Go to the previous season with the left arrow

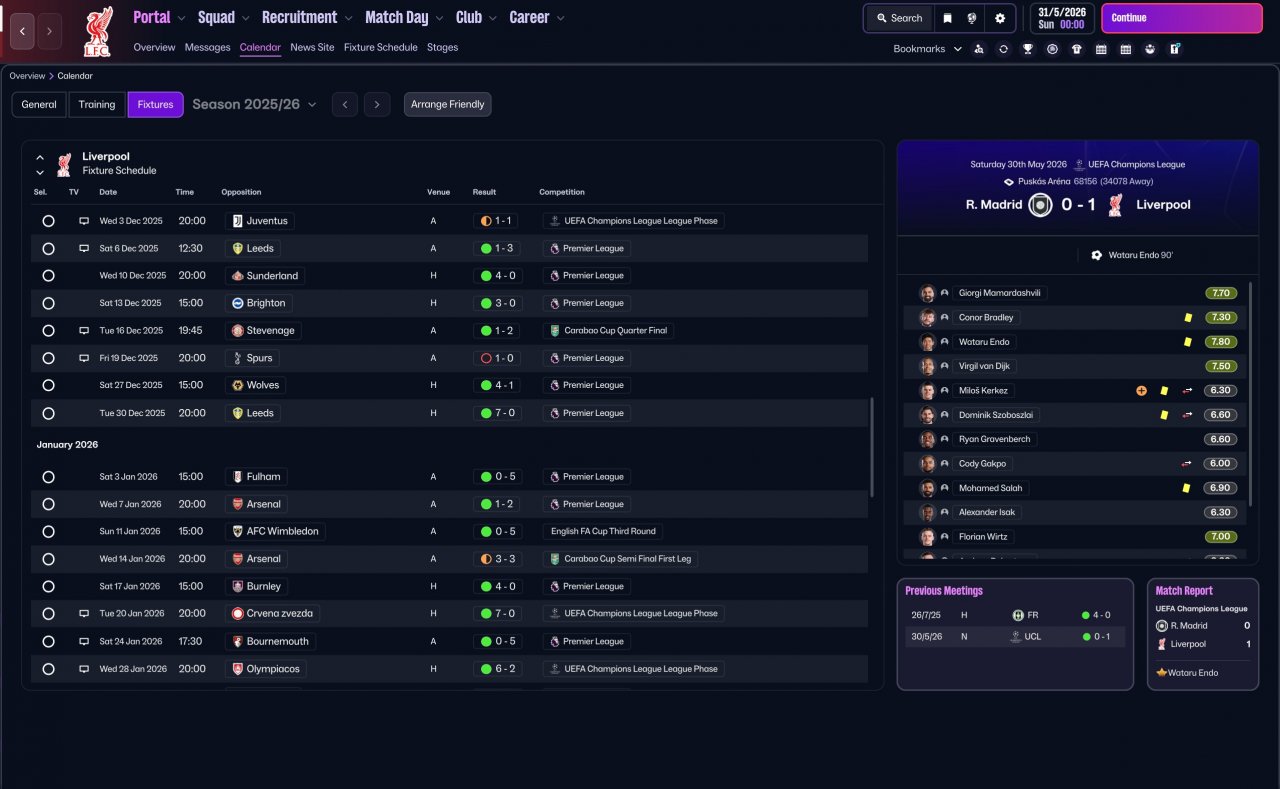point(344,105)
